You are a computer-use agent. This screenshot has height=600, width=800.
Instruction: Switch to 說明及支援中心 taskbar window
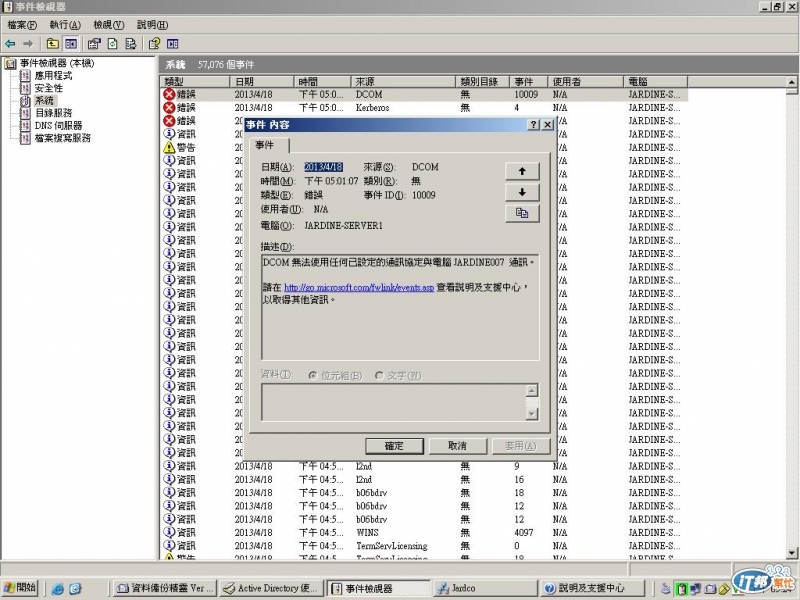[x=591, y=588]
